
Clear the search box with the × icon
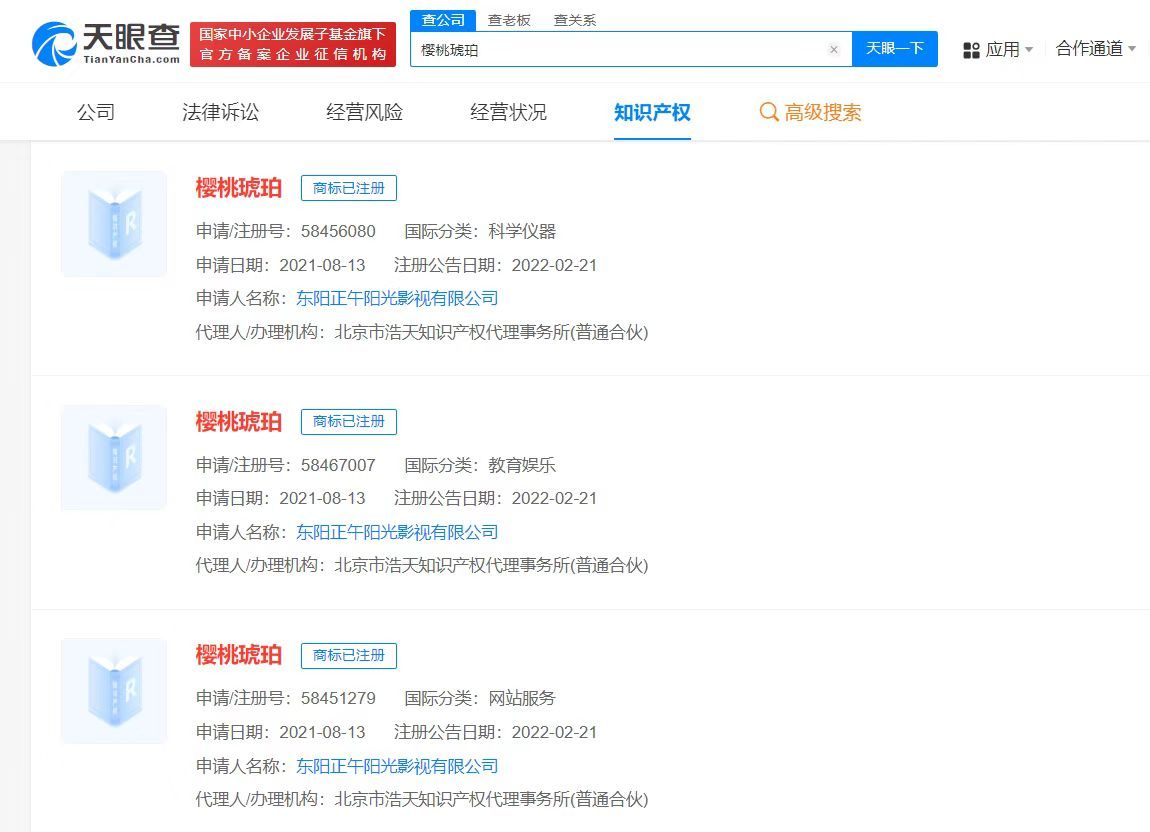click(835, 49)
